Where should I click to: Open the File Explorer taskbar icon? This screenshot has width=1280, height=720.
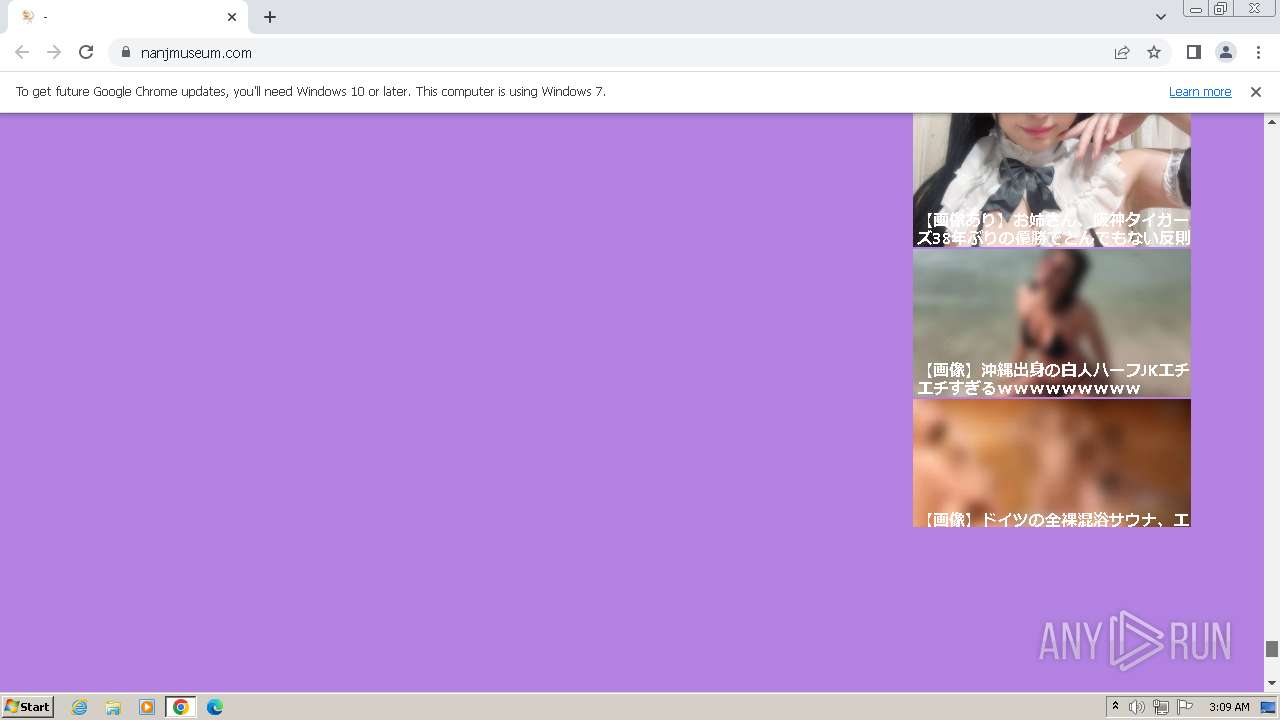pyautogui.click(x=113, y=707)
